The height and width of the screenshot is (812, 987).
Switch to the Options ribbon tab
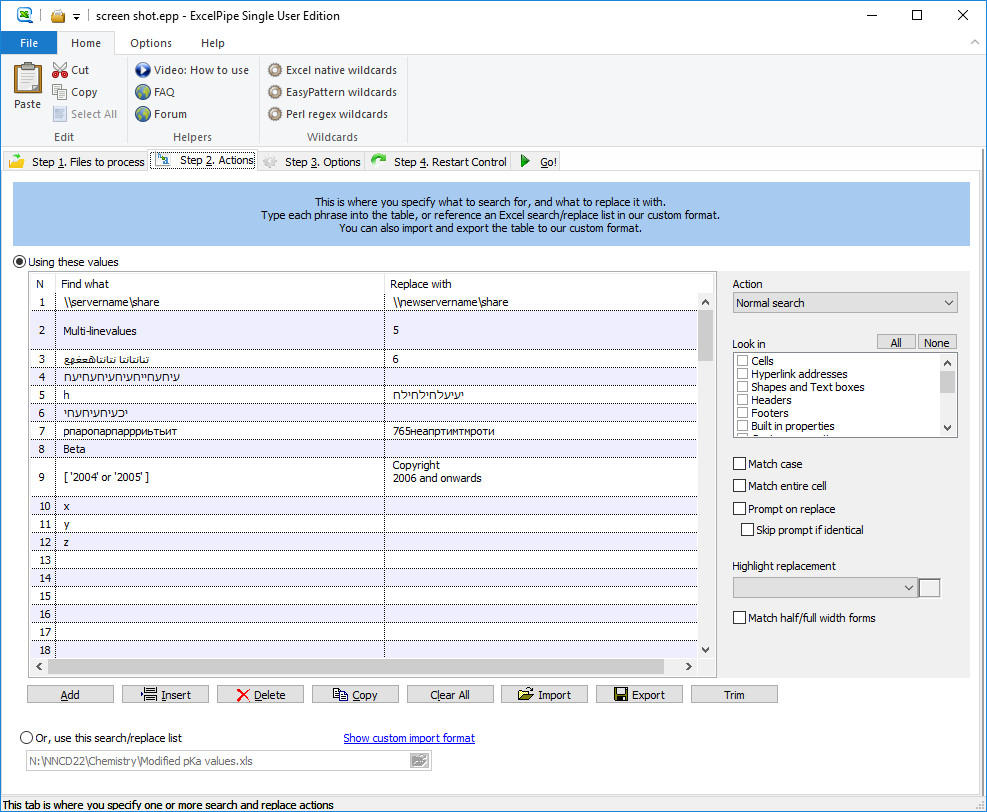[x=151, y=43]
